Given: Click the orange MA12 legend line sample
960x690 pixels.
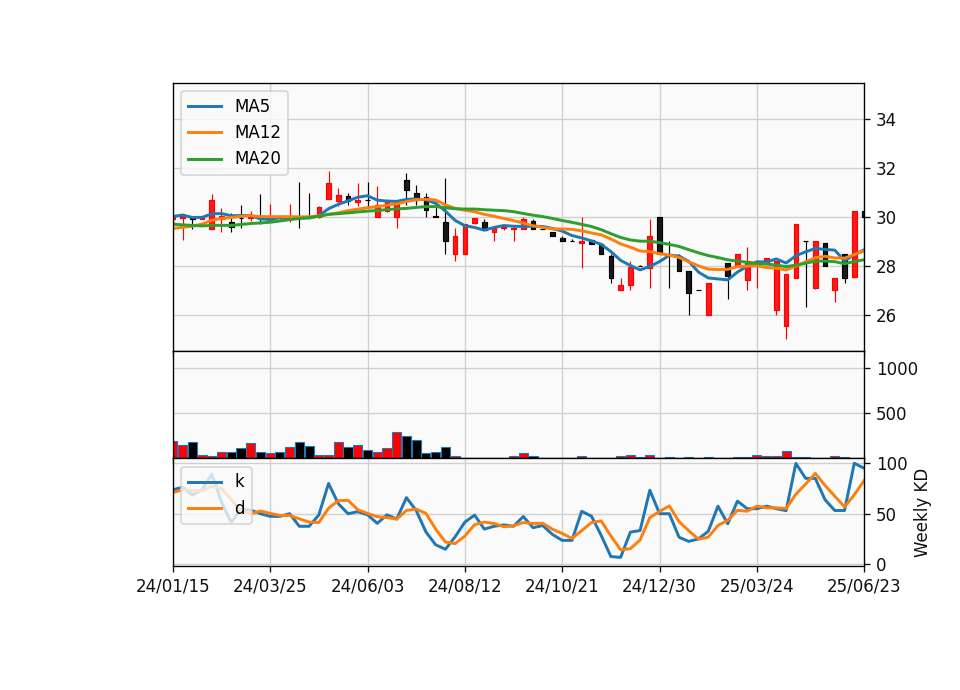Looking at the screenshot, I should pos(204,132).
